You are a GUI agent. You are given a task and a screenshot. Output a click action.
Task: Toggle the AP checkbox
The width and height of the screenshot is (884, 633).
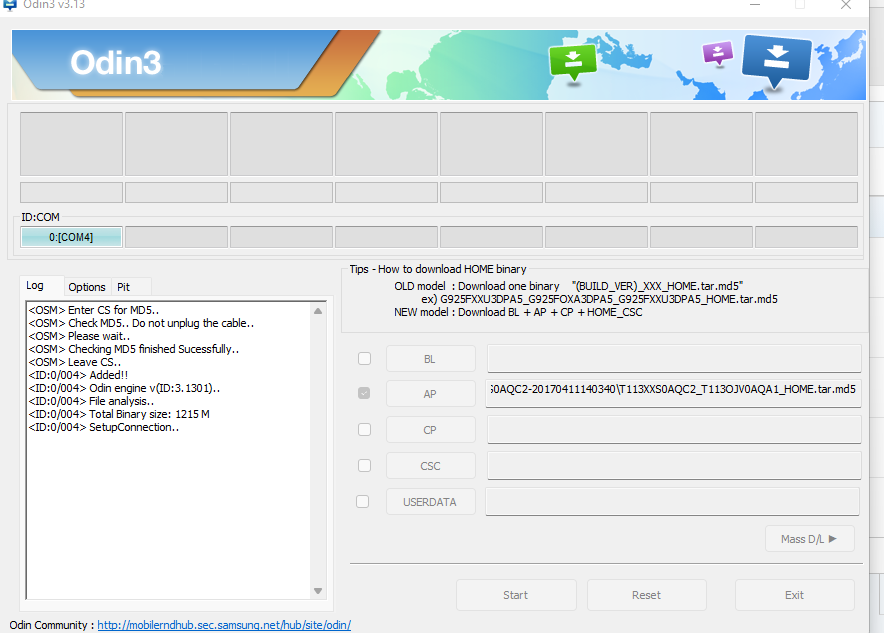pyautogui.click(x=364, y=393)
